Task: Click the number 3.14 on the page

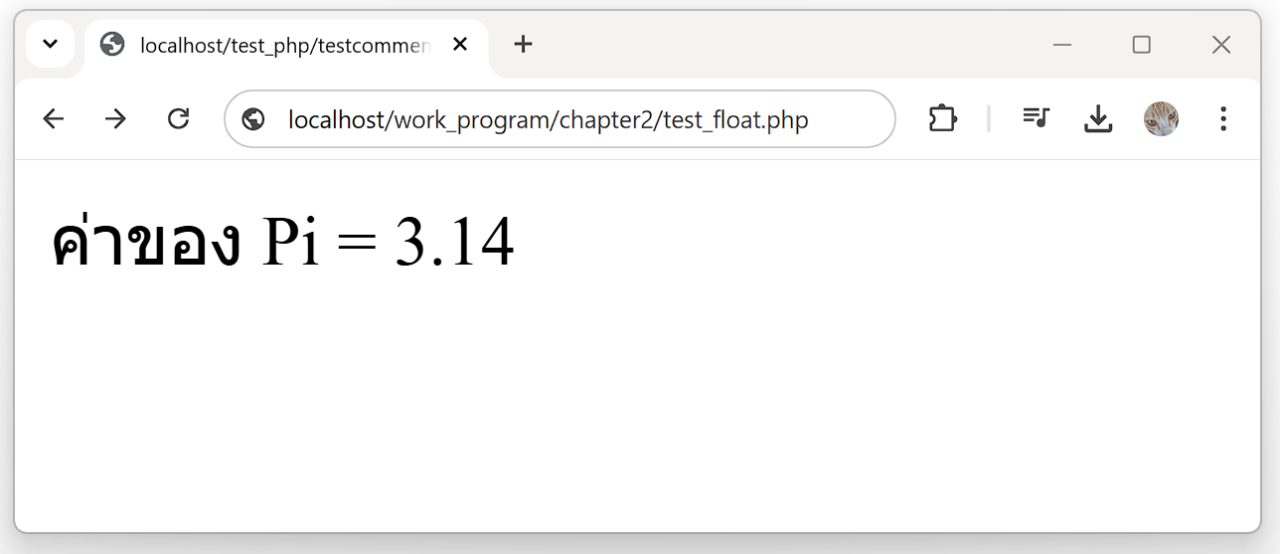Action: point(454,243)
